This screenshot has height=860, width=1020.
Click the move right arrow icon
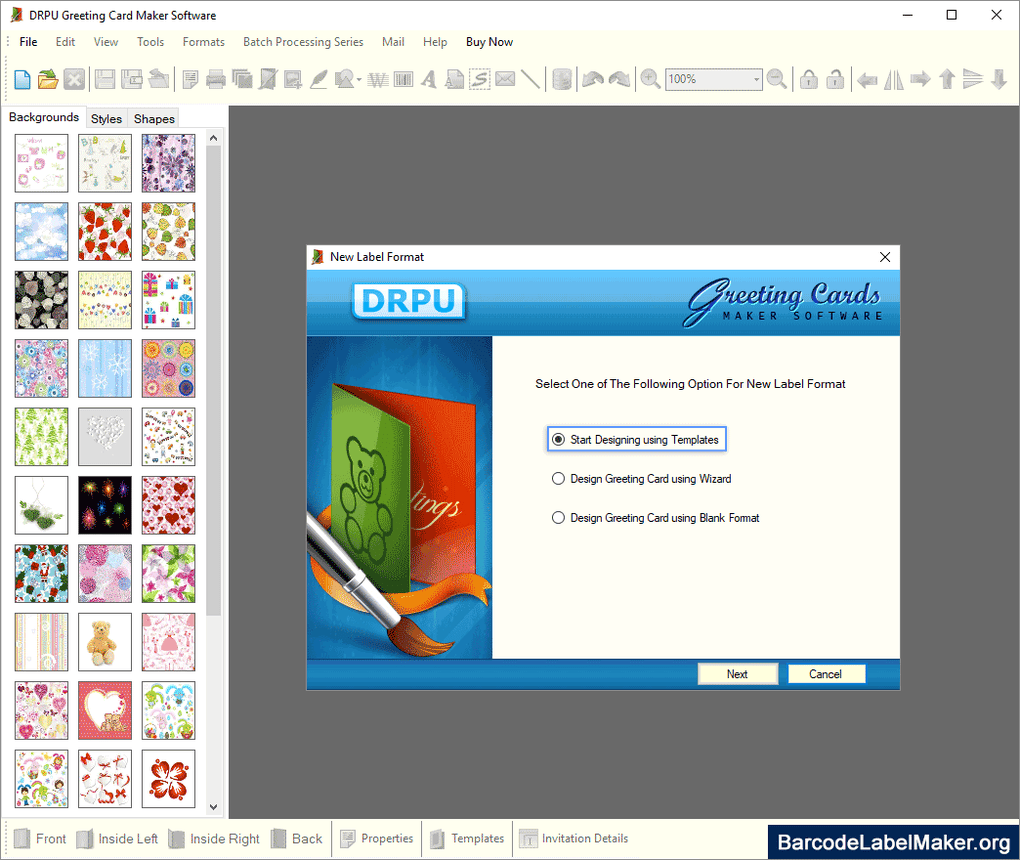920,79
